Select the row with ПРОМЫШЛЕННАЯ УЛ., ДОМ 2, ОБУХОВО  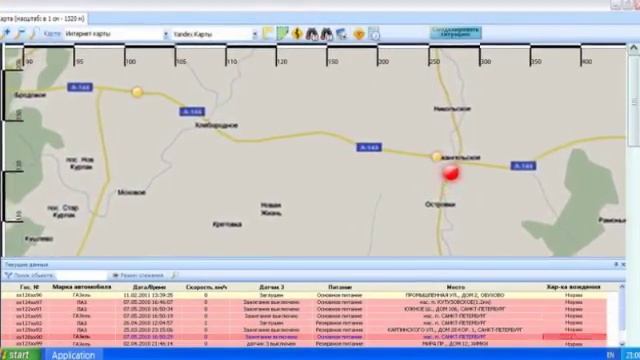[x=304, y=295]
